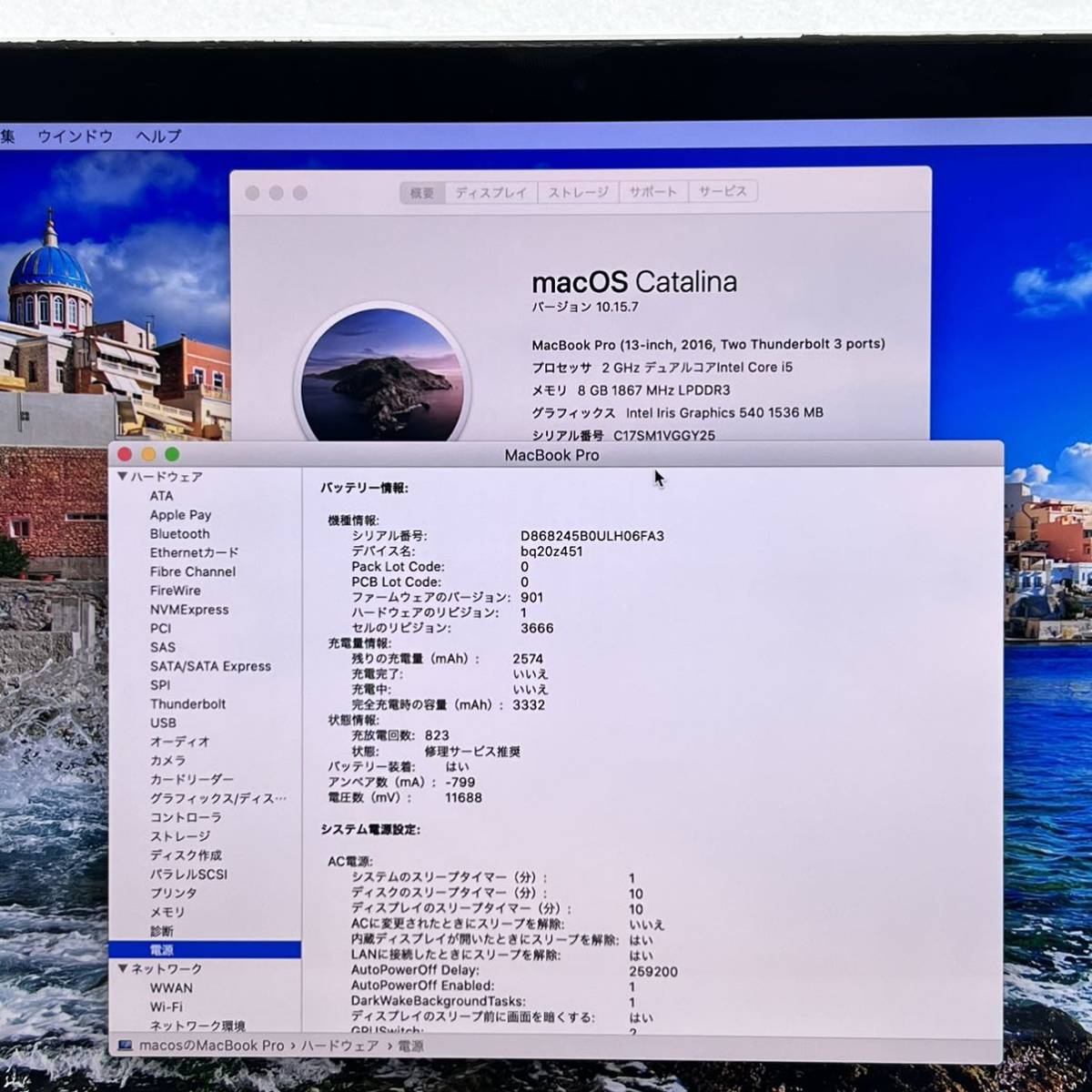The height and width of the screenshot is (1092, 1092).
Task: Switch to the ストレージ tab
Action: point(579,193)
